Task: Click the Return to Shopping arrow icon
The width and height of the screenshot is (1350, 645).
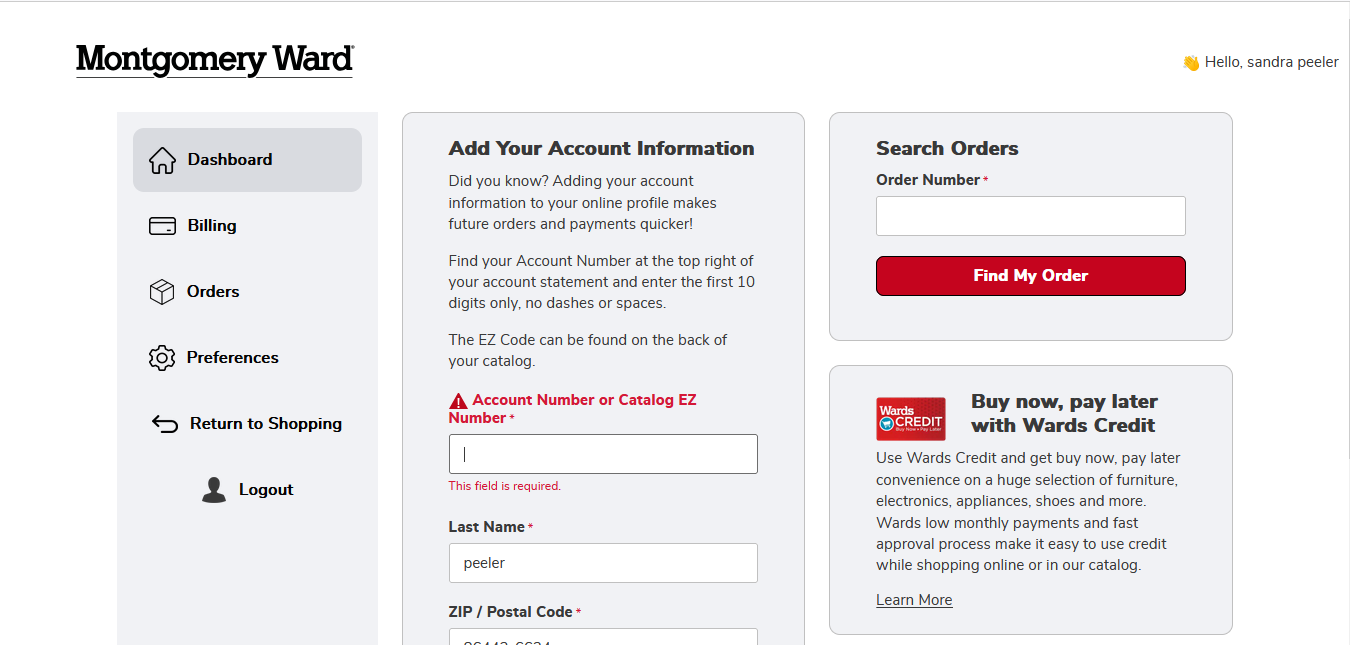Action: pos(162,423)
